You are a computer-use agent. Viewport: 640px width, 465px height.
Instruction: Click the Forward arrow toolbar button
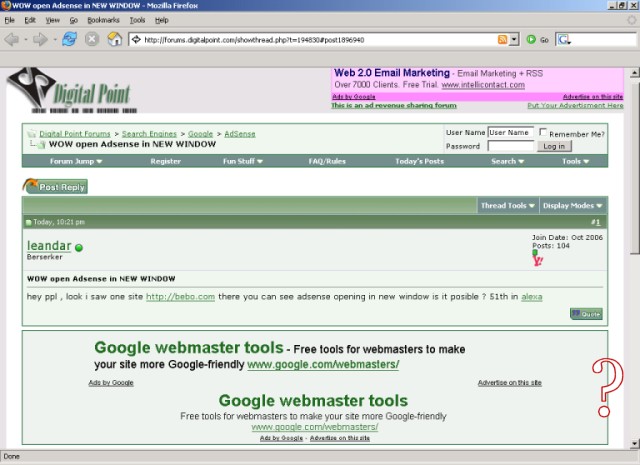40,40
